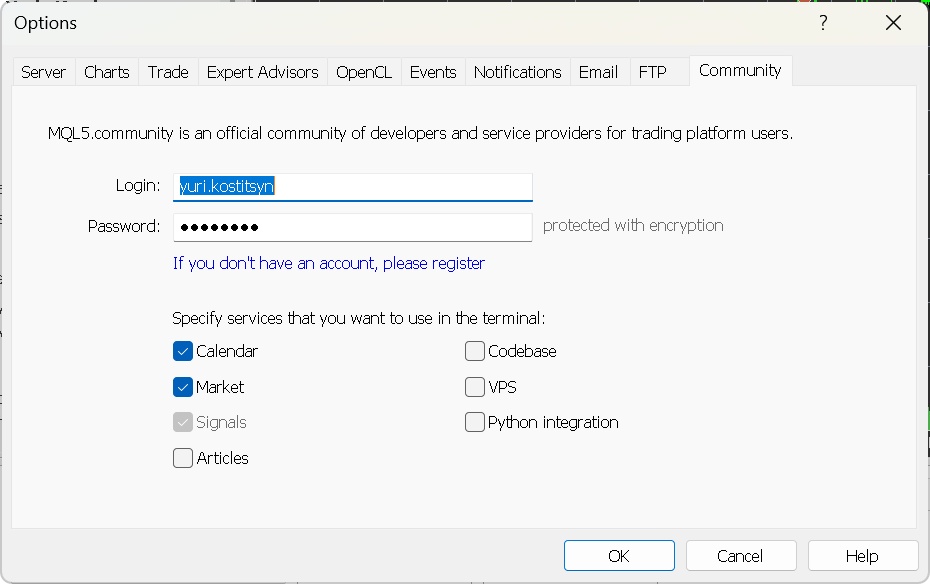Open the account registration link
Image resolution: width=930 pixels, height=584 pixels.
tap(329, 263)
